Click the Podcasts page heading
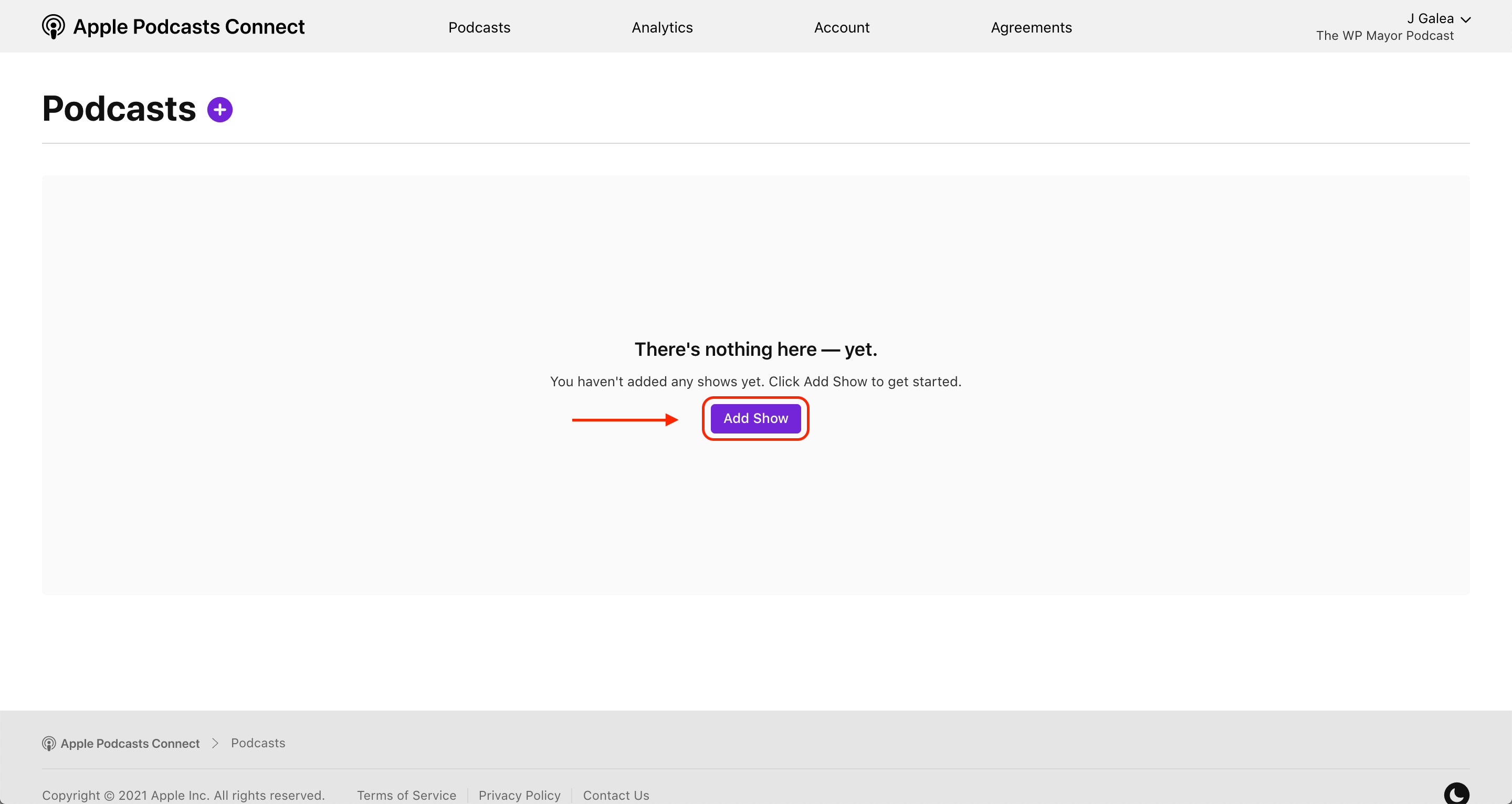This screenshot has height=804, width=1512. 119,109
